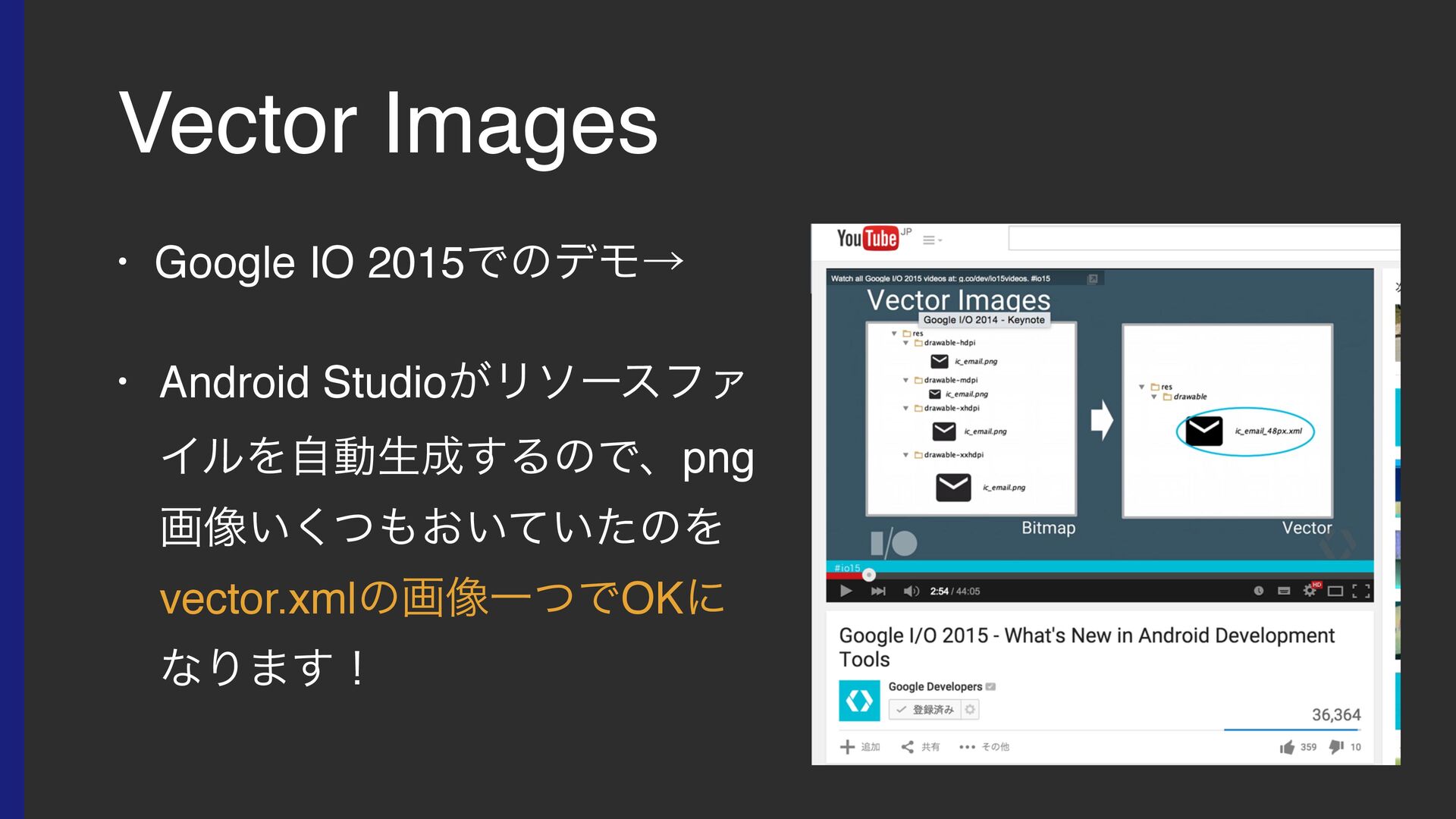Screen dimensions: 1456x819
Task: Click the 登録済み subscribed button
Action: point(924,710)
